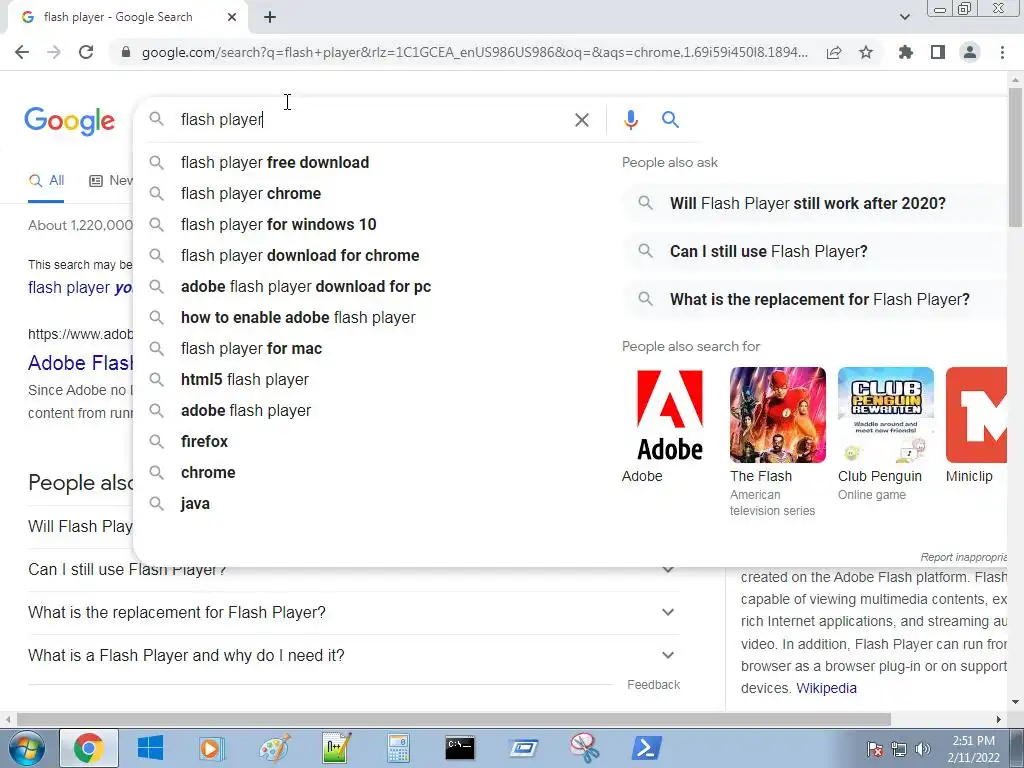Choose suggestion 'flash player for windows 10'
The height and width of the screenshot is (768, 1024).
click(x=376, y=225)
